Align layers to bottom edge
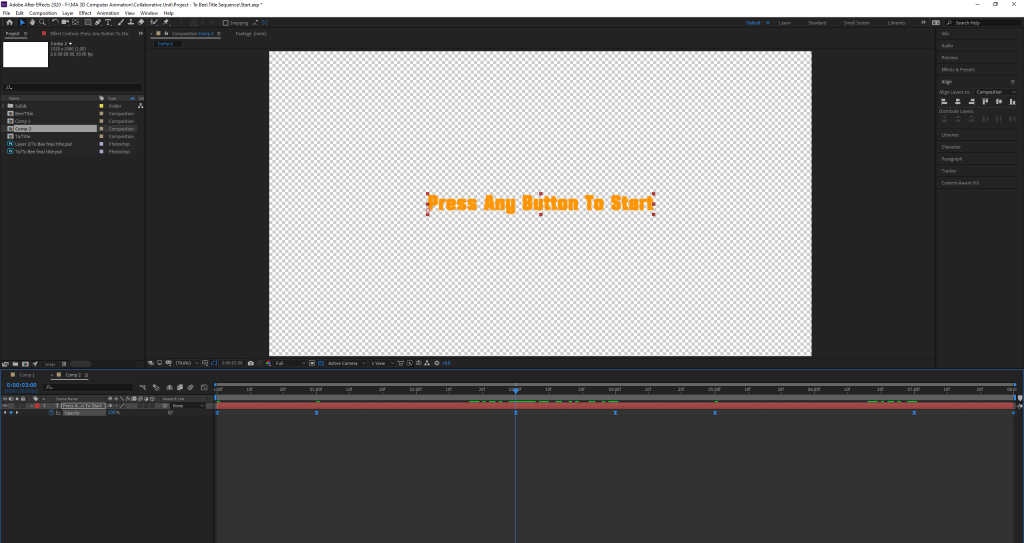 (1012, 101)
